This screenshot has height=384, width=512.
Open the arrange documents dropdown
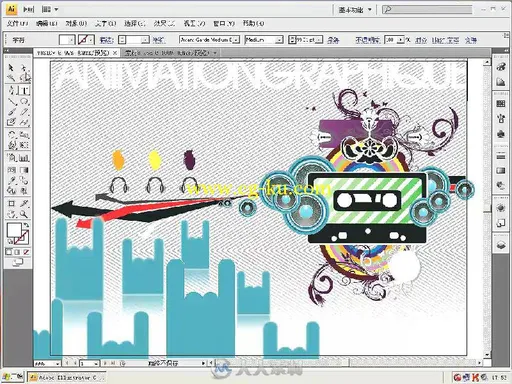tap(49, 9)
